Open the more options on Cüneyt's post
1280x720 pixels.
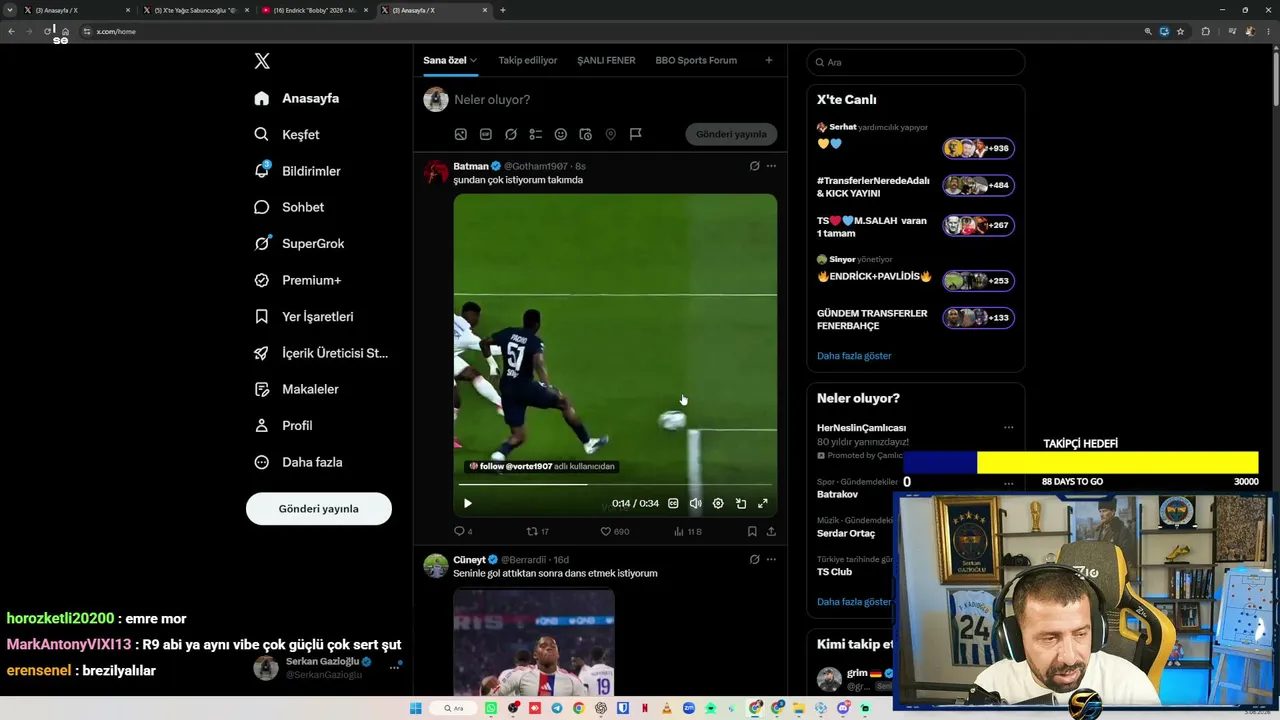[x=771, y=560]
